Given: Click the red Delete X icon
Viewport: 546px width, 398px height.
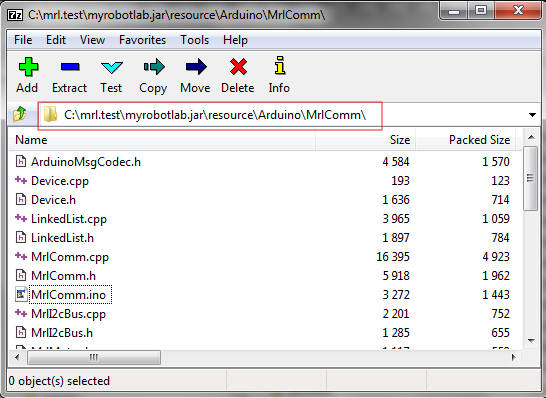Looking at the screenshot, I should click(x=238, y=67).
